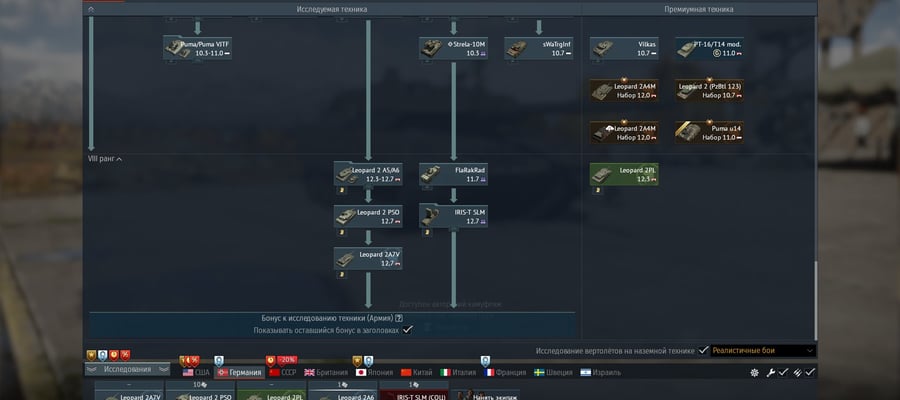Click the yellow marker under Leopard 2PL card
Screen dimensions: 900x400
point(597,191)
